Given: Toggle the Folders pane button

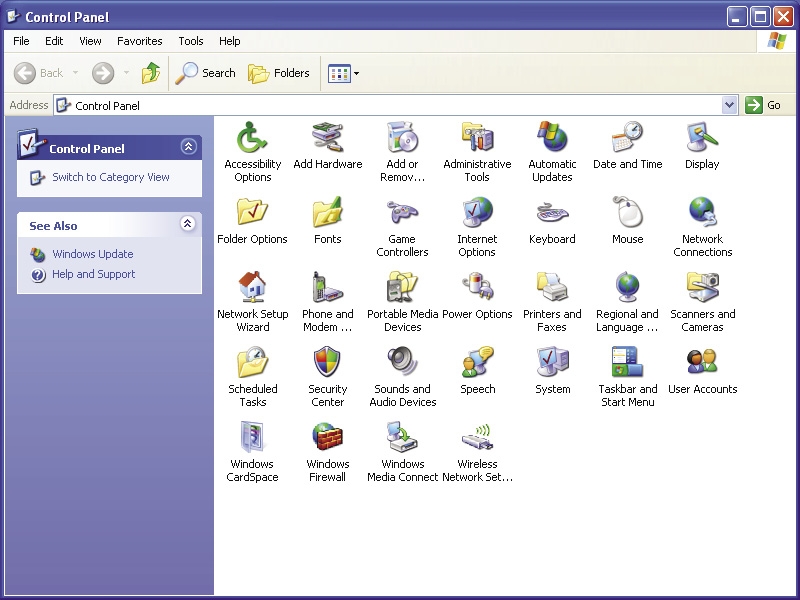Looking at the screenshot, I should coord(279,73).
